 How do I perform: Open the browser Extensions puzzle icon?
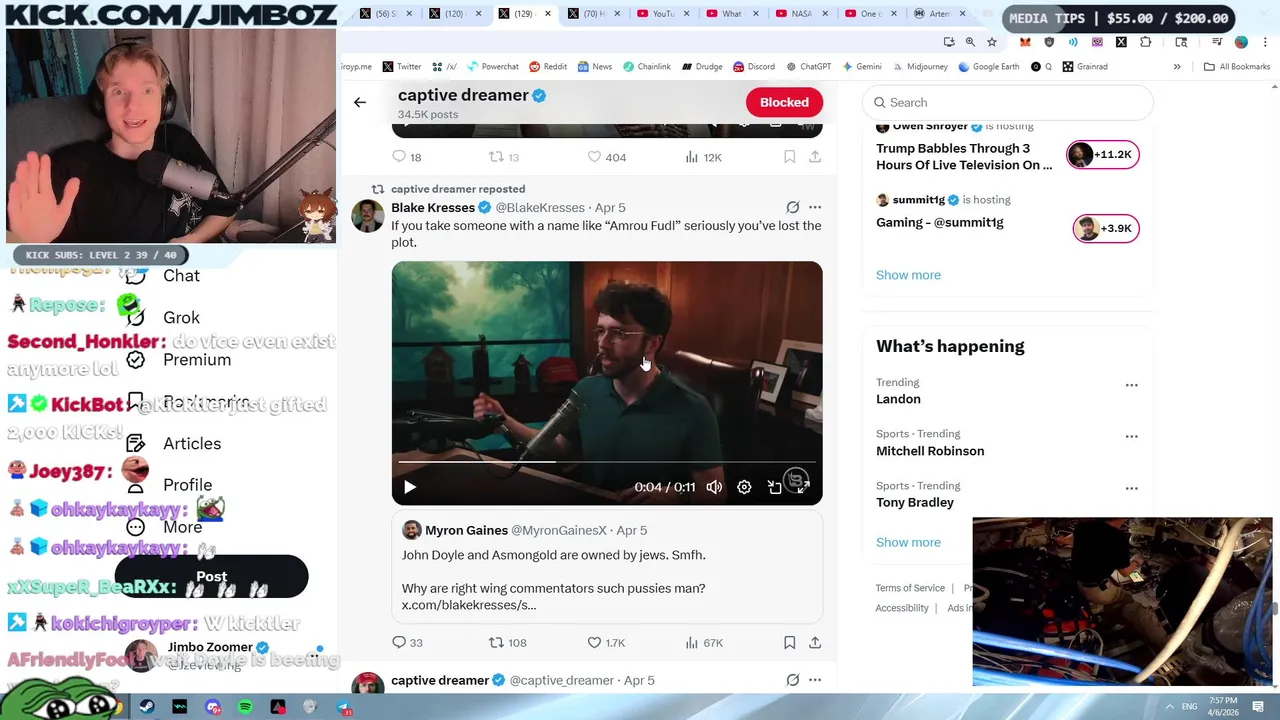1145,42
